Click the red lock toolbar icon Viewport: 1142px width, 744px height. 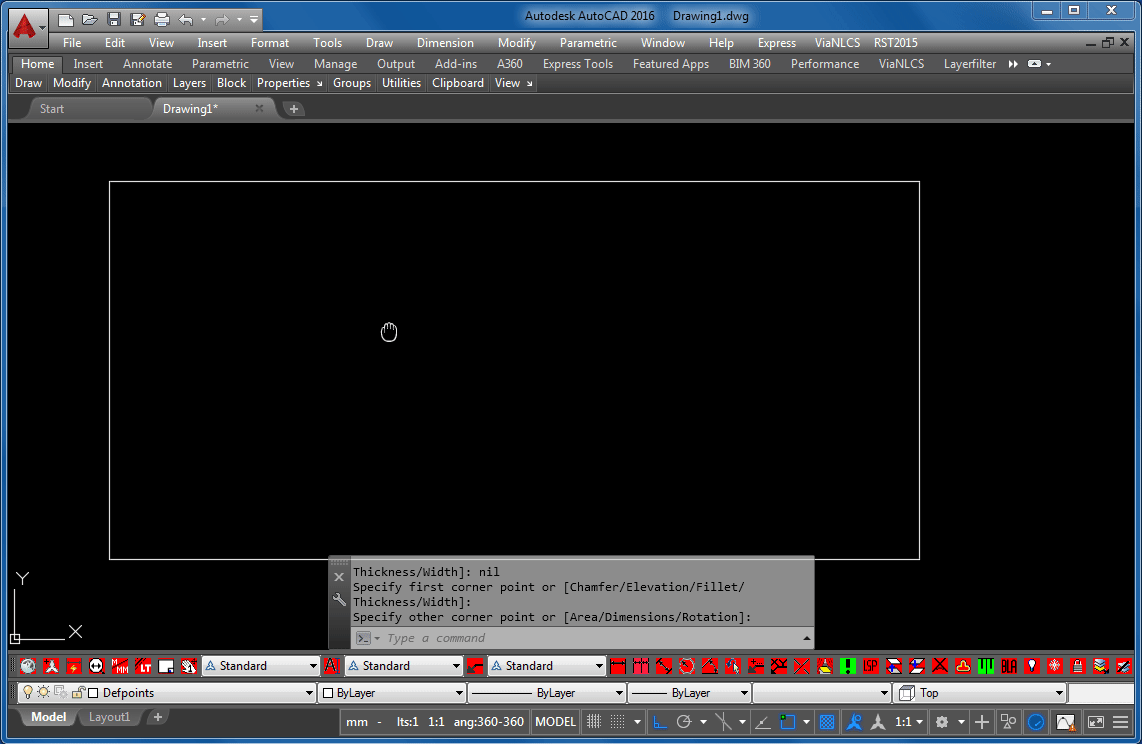click(1078, 665)
